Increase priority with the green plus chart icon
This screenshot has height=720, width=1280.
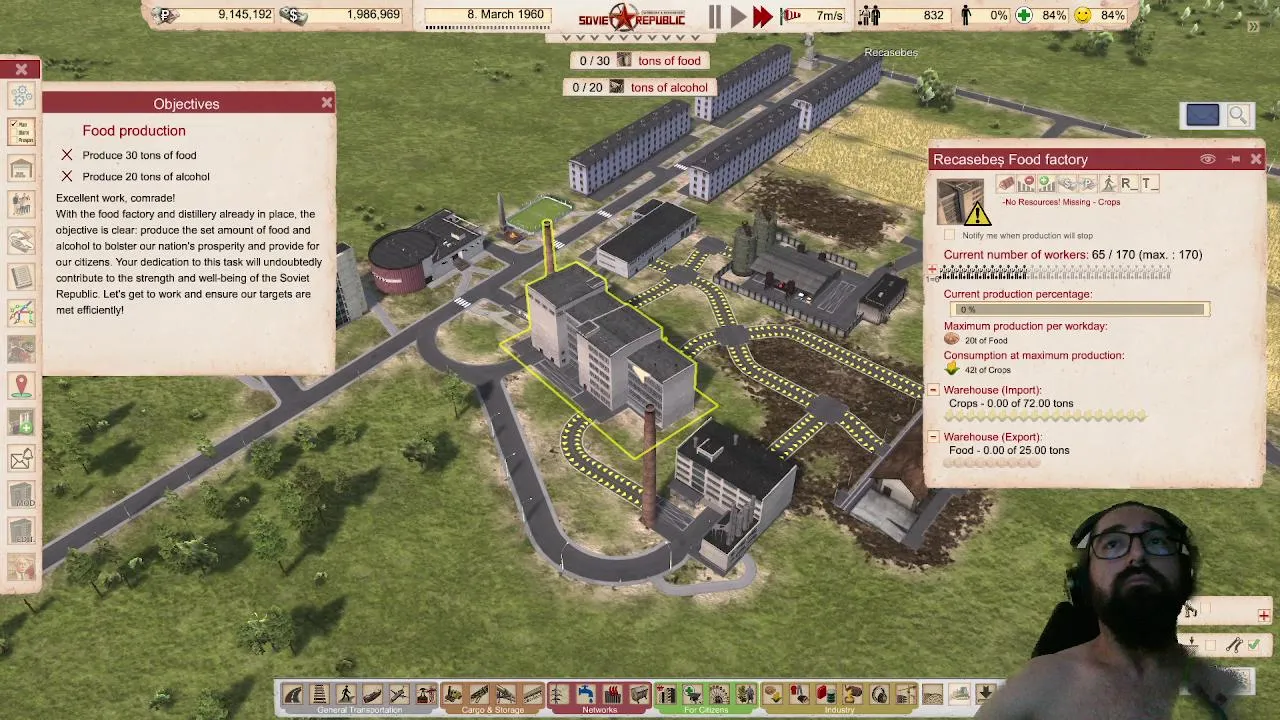pyautogui.click(x=1047, y=183)
